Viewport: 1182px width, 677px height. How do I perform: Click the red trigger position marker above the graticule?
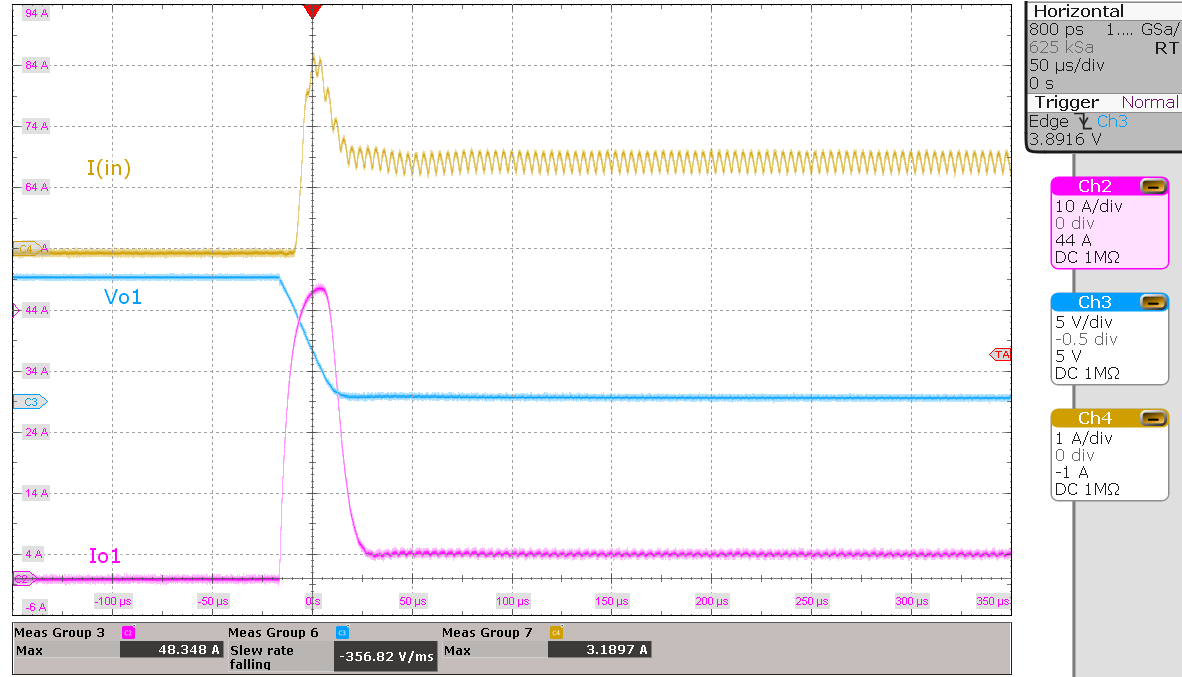tap(312, 10)
